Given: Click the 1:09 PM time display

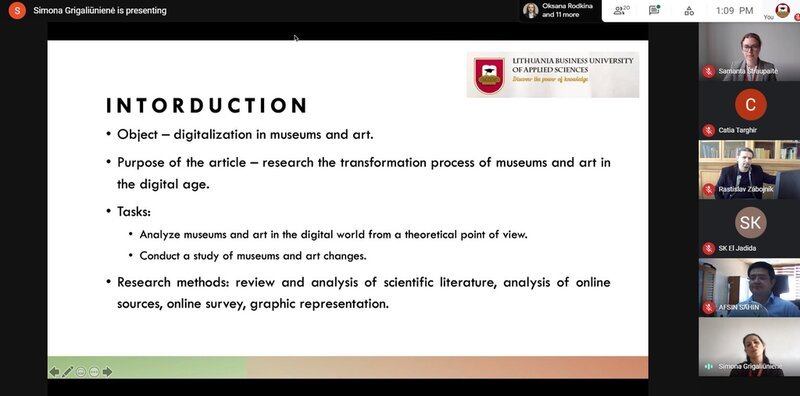Looking at the screenshot, I should pyautogui.click(x=734, y=10).
